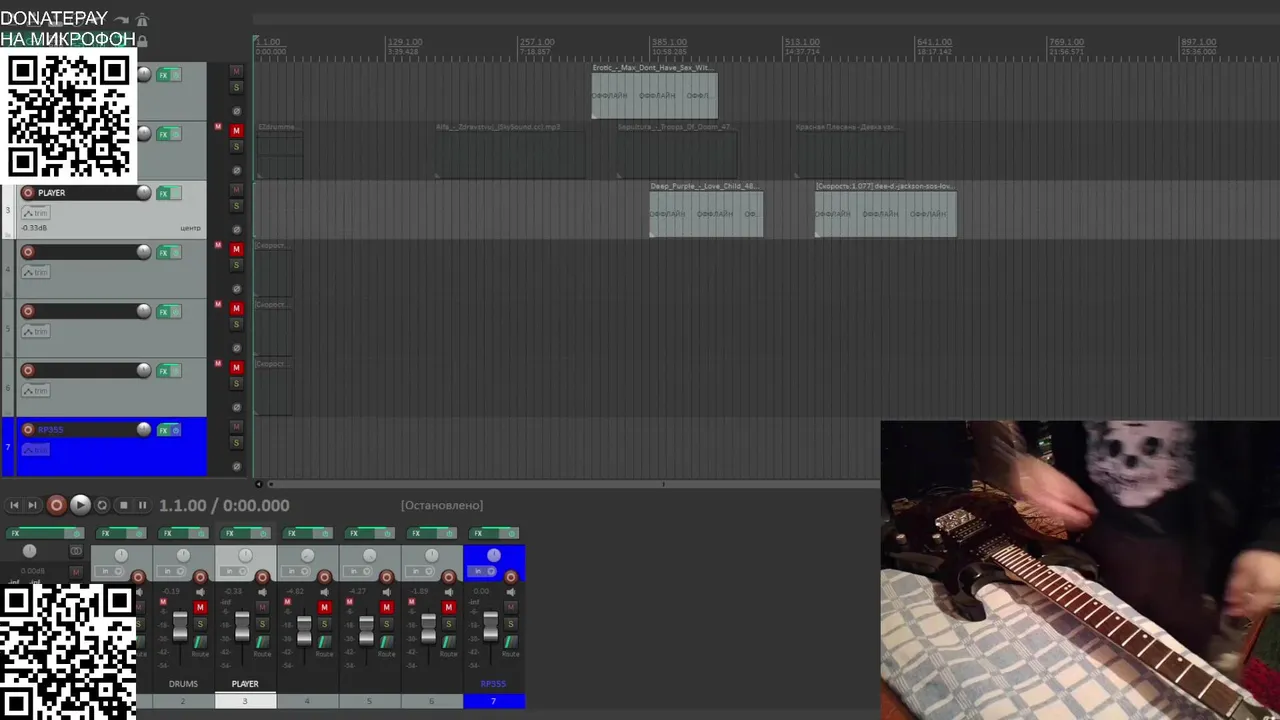Image resolution: width=1280 pixels, height=720 pixels.
Task: Click RP355 mixer channel volume fader
Action: click(491, 628)
